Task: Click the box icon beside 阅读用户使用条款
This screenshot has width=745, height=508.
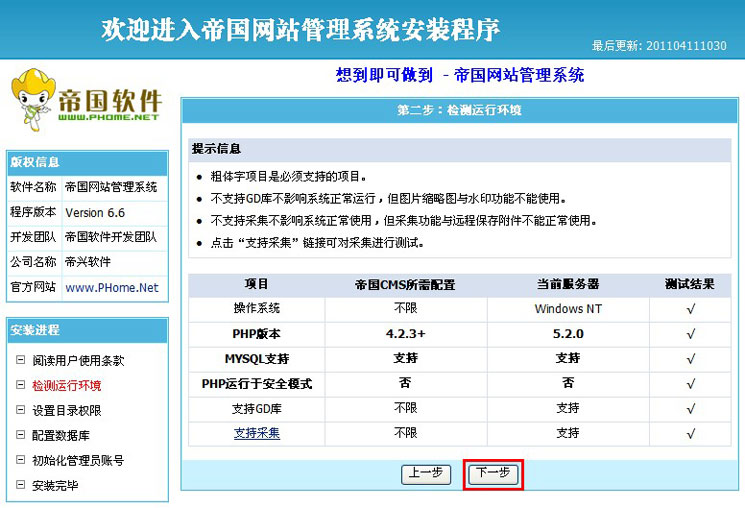Action: pos(20,360)
